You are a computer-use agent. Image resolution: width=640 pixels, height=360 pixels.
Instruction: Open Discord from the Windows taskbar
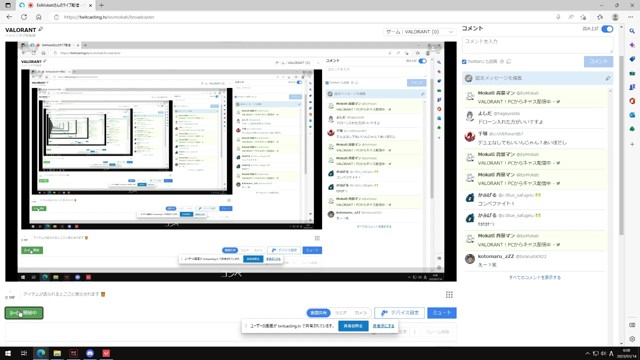click(x=90, y=353)
